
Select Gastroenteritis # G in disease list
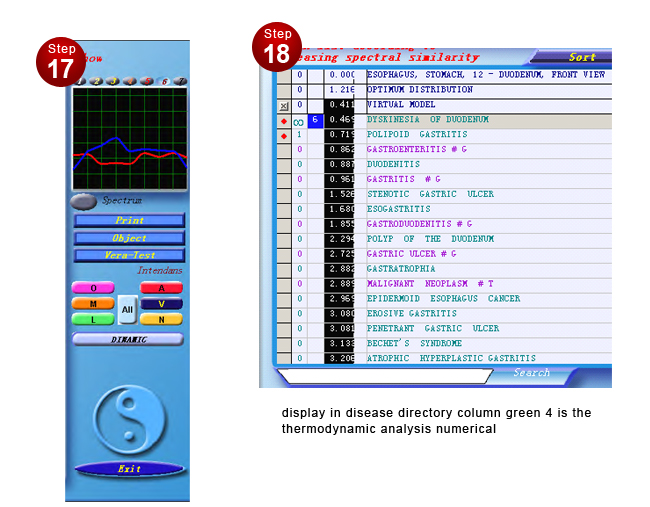pyautogui.click(x=416, y=149)
